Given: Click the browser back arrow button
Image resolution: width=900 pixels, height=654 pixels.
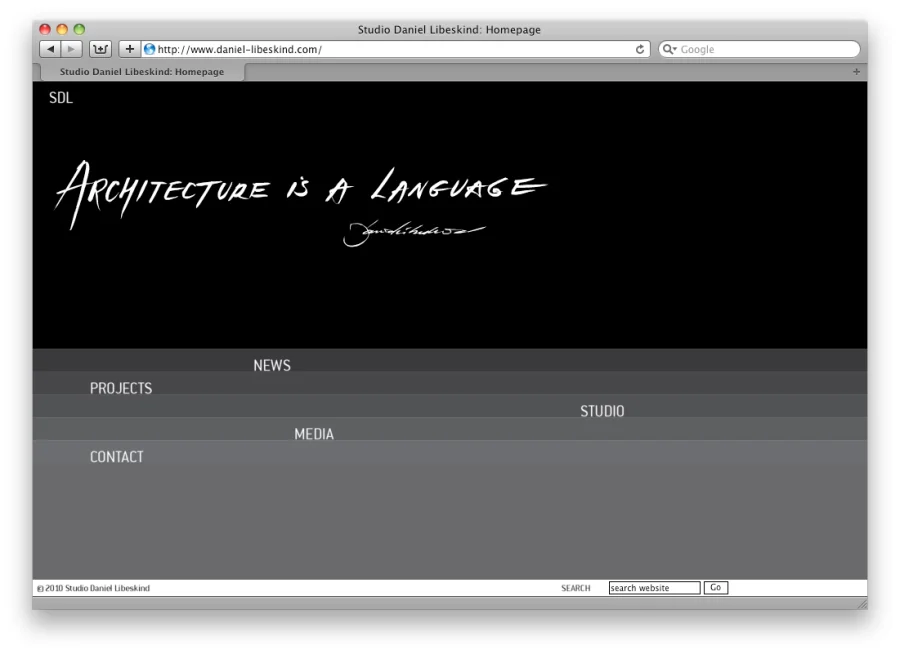Looking at the screenshot, I should [x=50, y=49].
